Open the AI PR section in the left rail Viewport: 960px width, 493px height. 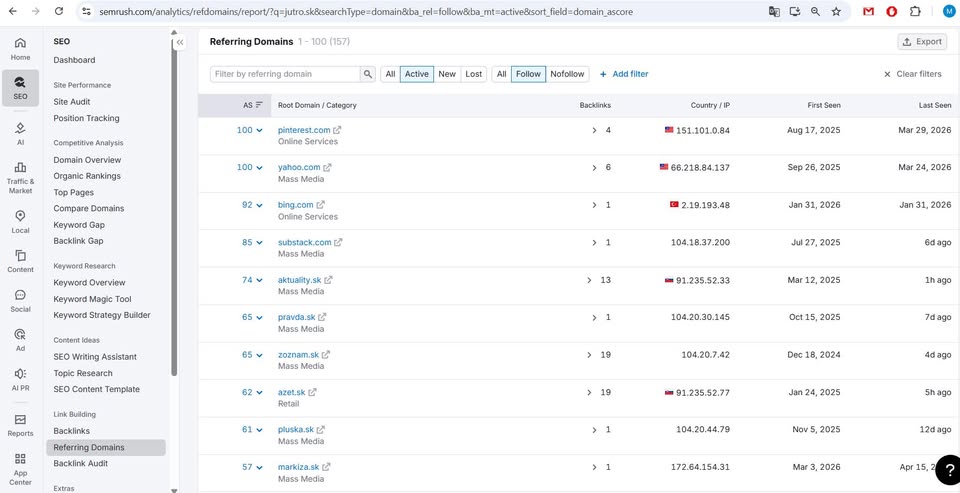20,380
